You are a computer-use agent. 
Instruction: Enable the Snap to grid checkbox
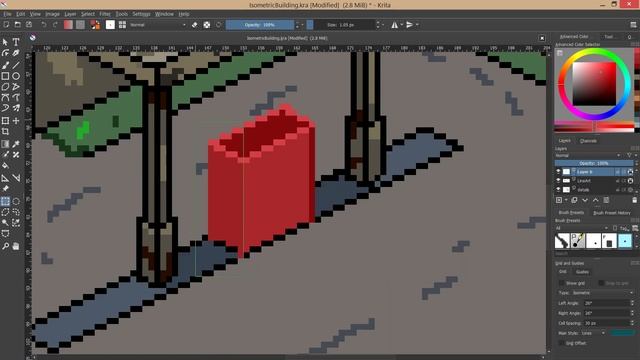click(601, 283)
